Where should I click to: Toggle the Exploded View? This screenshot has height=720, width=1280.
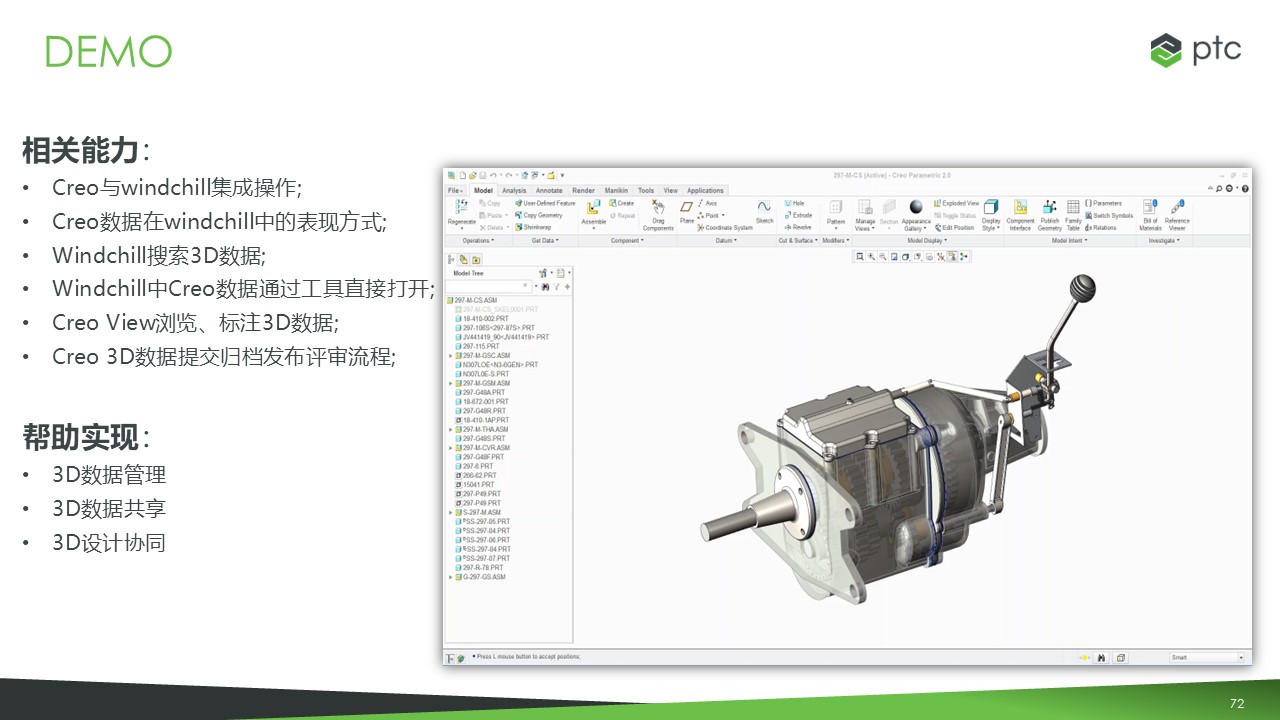point(957,203)
